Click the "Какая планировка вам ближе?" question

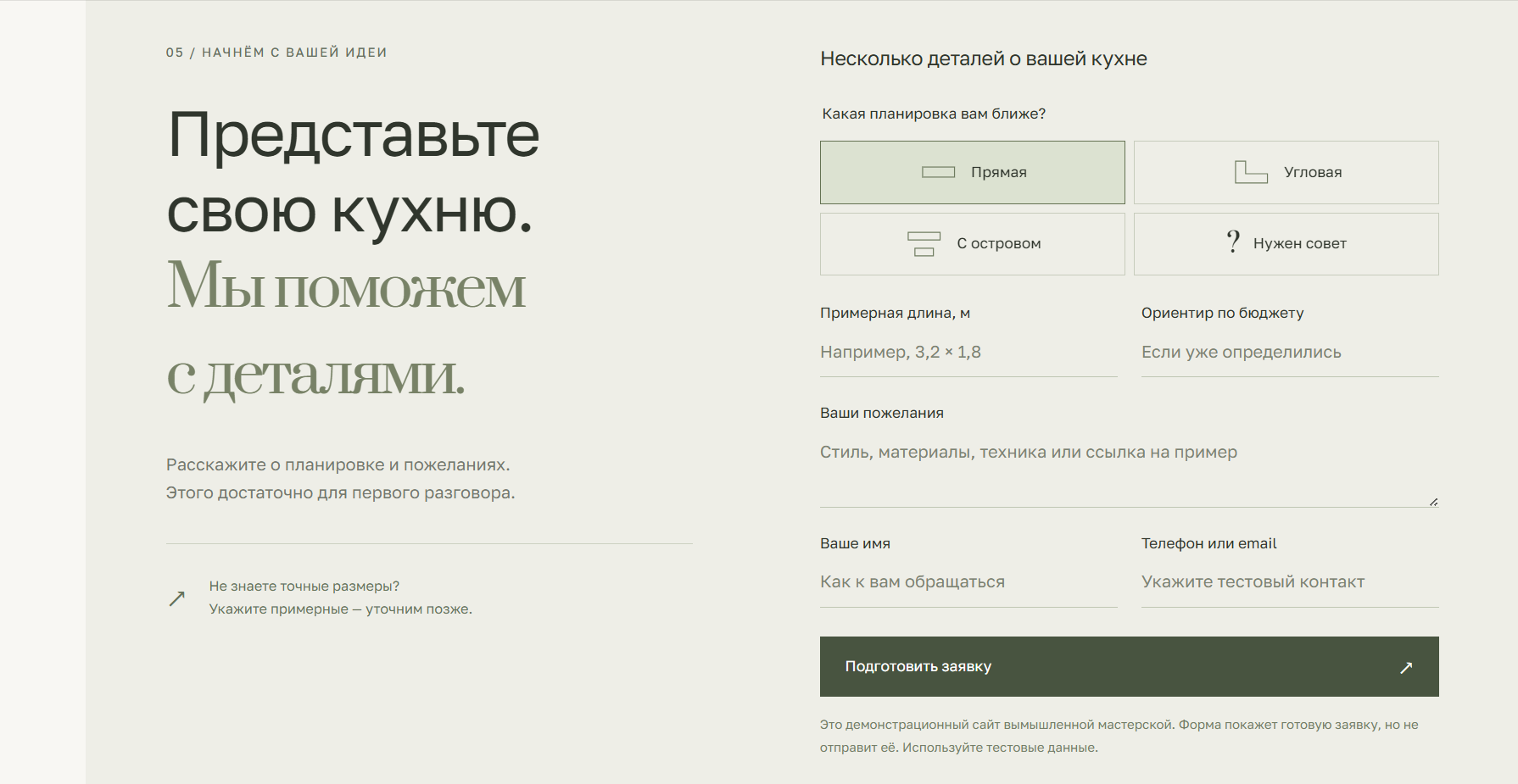[934, 114]
